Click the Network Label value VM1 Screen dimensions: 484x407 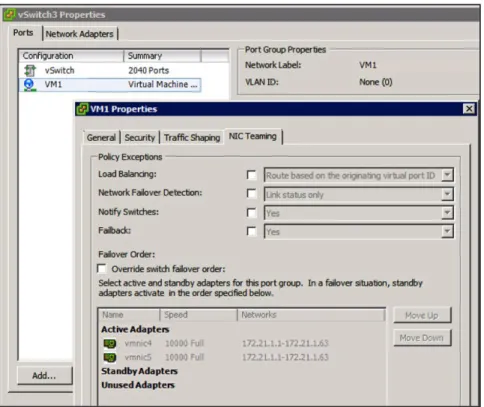coord(368,65)
